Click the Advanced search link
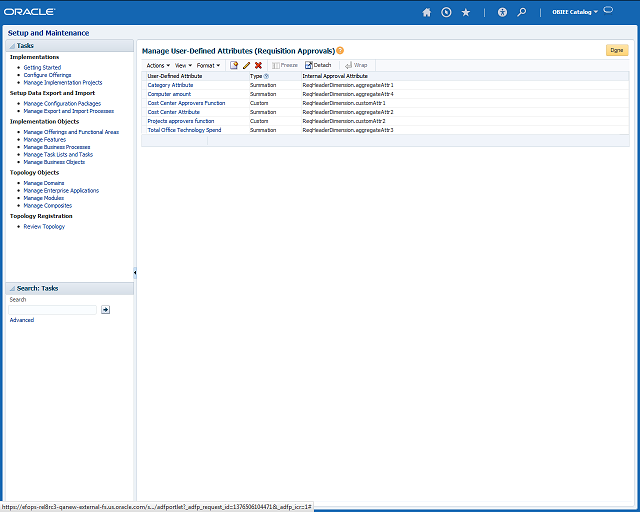This screenshot has height=512, width=640. point(22,320)
